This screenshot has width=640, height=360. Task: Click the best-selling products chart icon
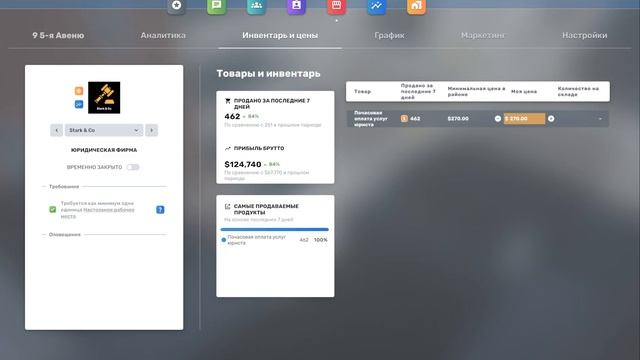tap(228, 207)
